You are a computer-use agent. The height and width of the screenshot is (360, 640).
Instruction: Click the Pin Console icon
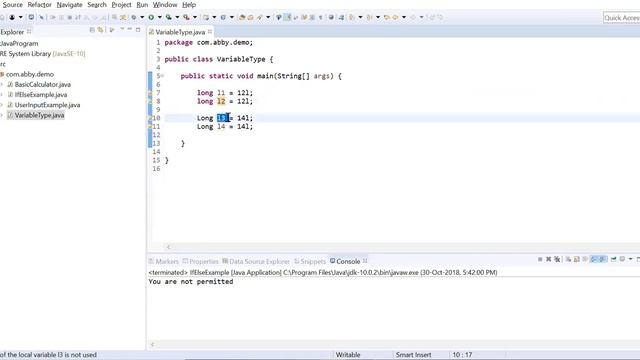(x=613, y=259)
